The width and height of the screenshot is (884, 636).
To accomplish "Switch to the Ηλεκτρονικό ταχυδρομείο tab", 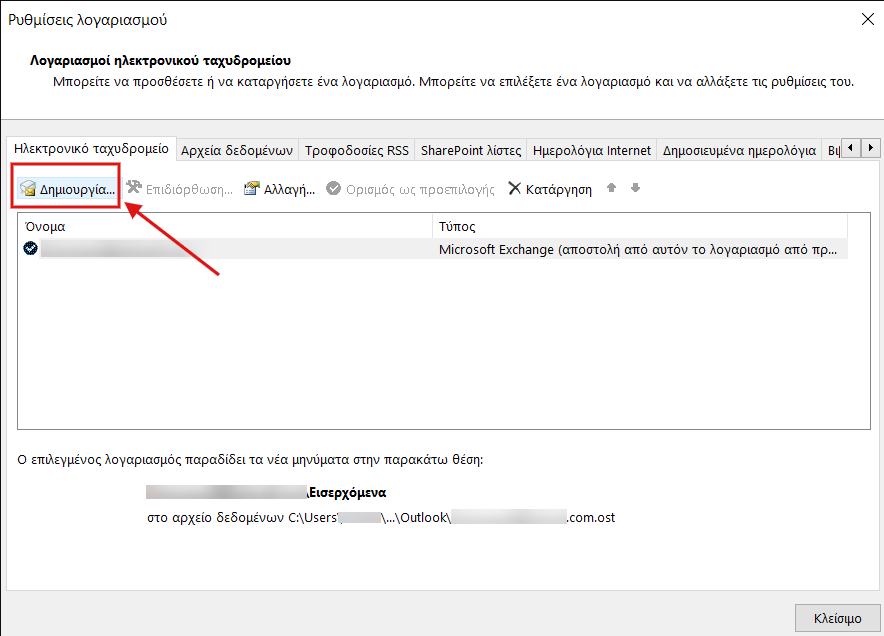I will (91, 149).
